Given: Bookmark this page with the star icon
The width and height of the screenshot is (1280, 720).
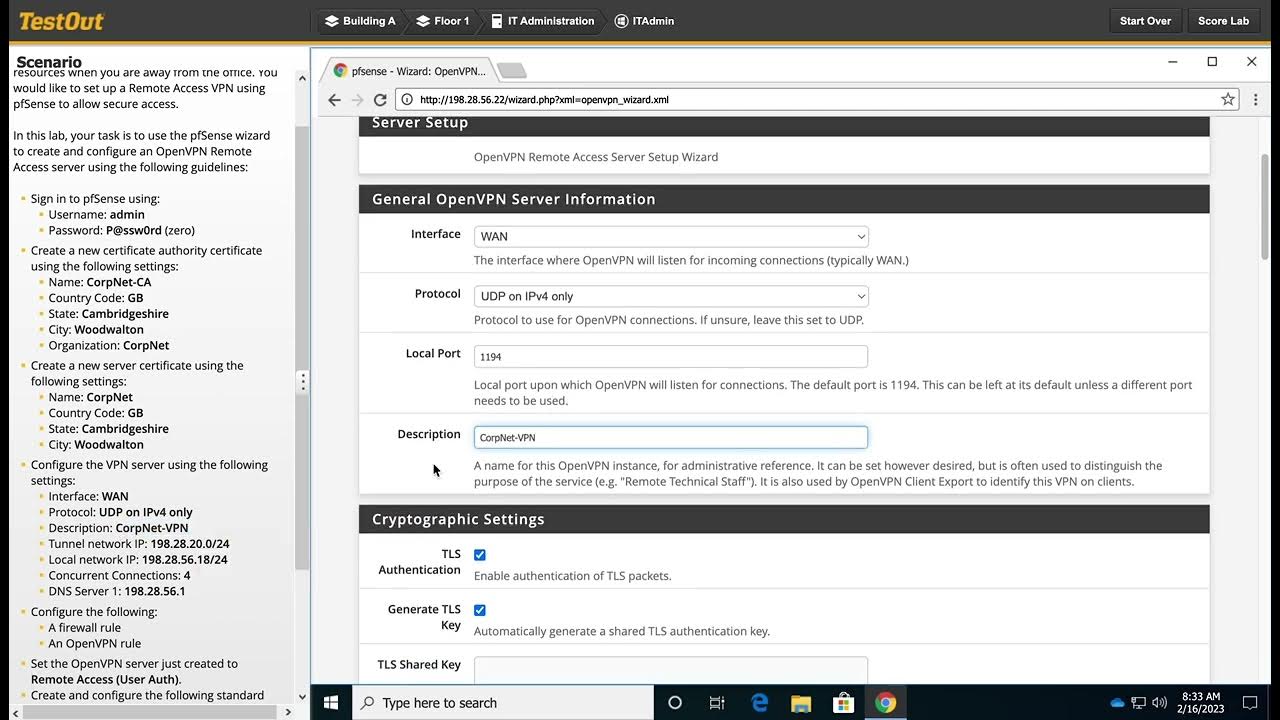Looking at the screenshot, I should click(1228, 100).
